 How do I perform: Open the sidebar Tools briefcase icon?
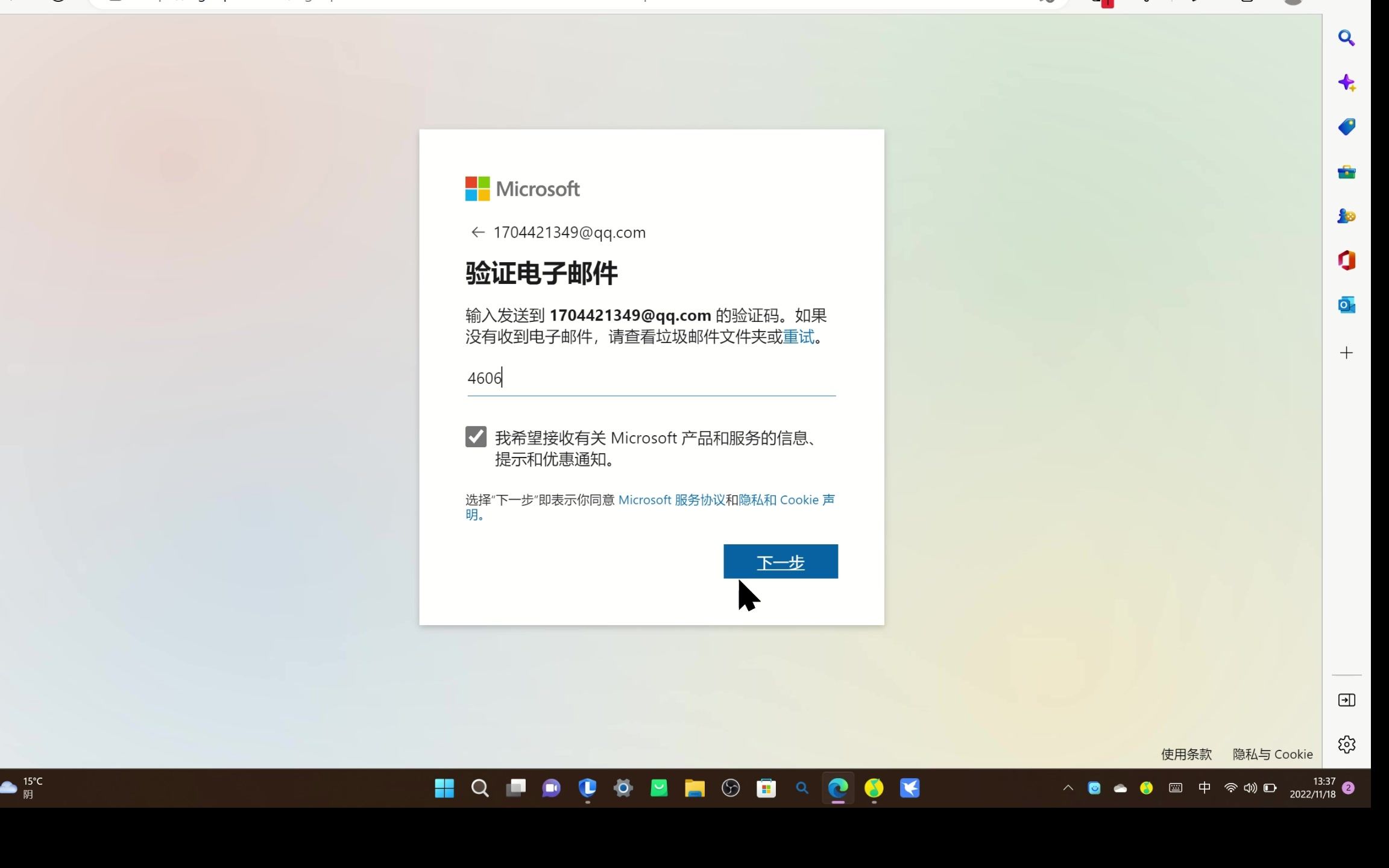point(1346,172)
